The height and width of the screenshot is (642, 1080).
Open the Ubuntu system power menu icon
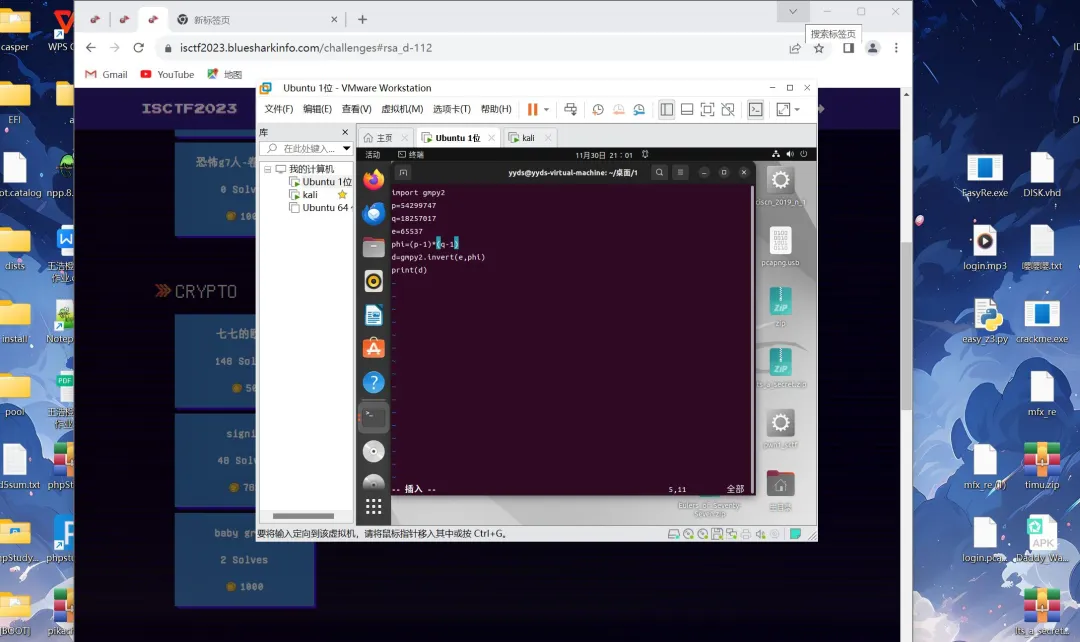click(x=803, y=154)
